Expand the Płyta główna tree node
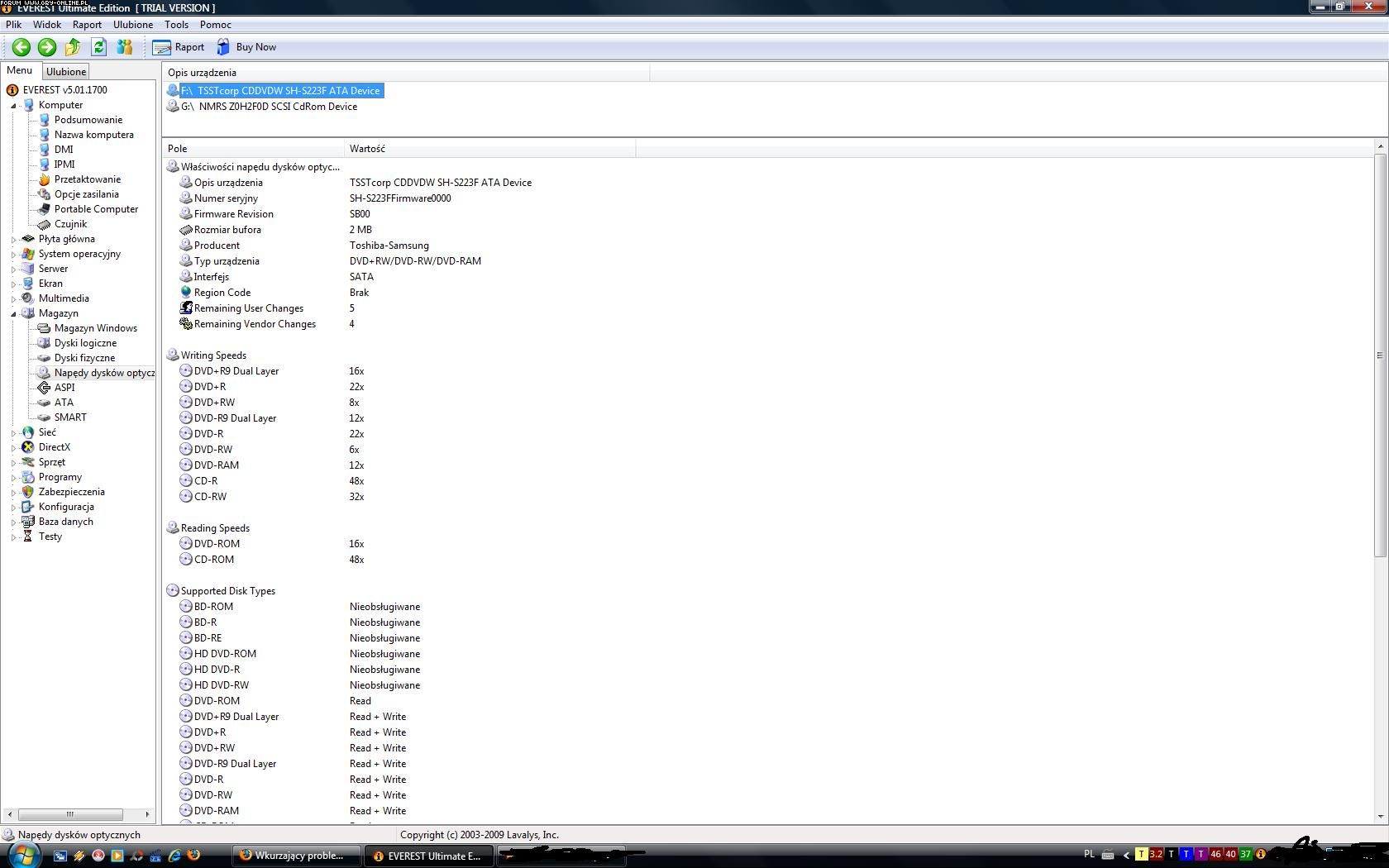The width and height of the screenshot is (1389, 868). click(x=13, y=240)
